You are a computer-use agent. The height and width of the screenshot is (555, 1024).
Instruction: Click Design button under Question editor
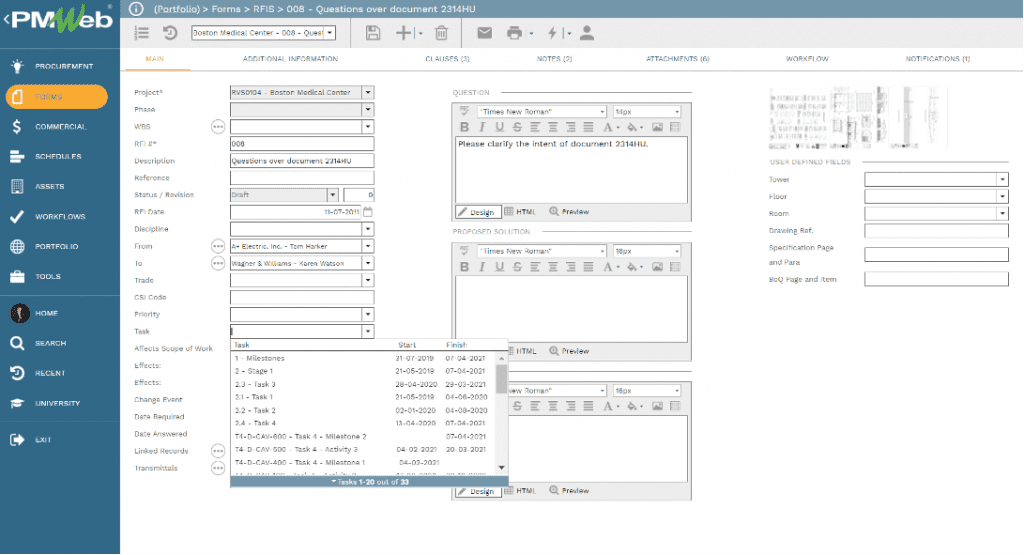click(477, 212)
